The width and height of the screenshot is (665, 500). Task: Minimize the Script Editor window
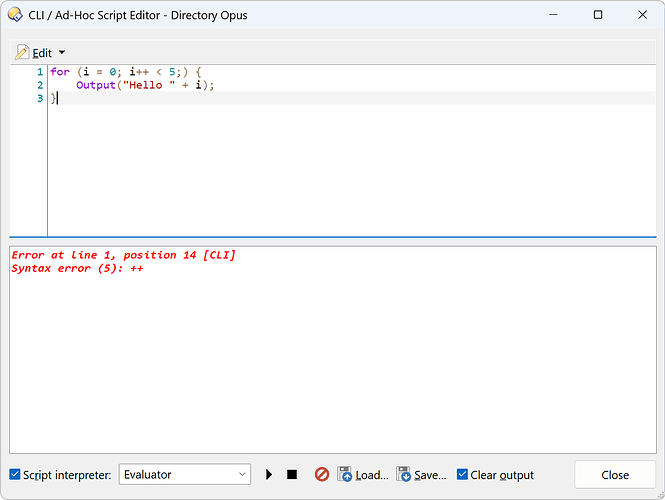click(x=553, y=15)
